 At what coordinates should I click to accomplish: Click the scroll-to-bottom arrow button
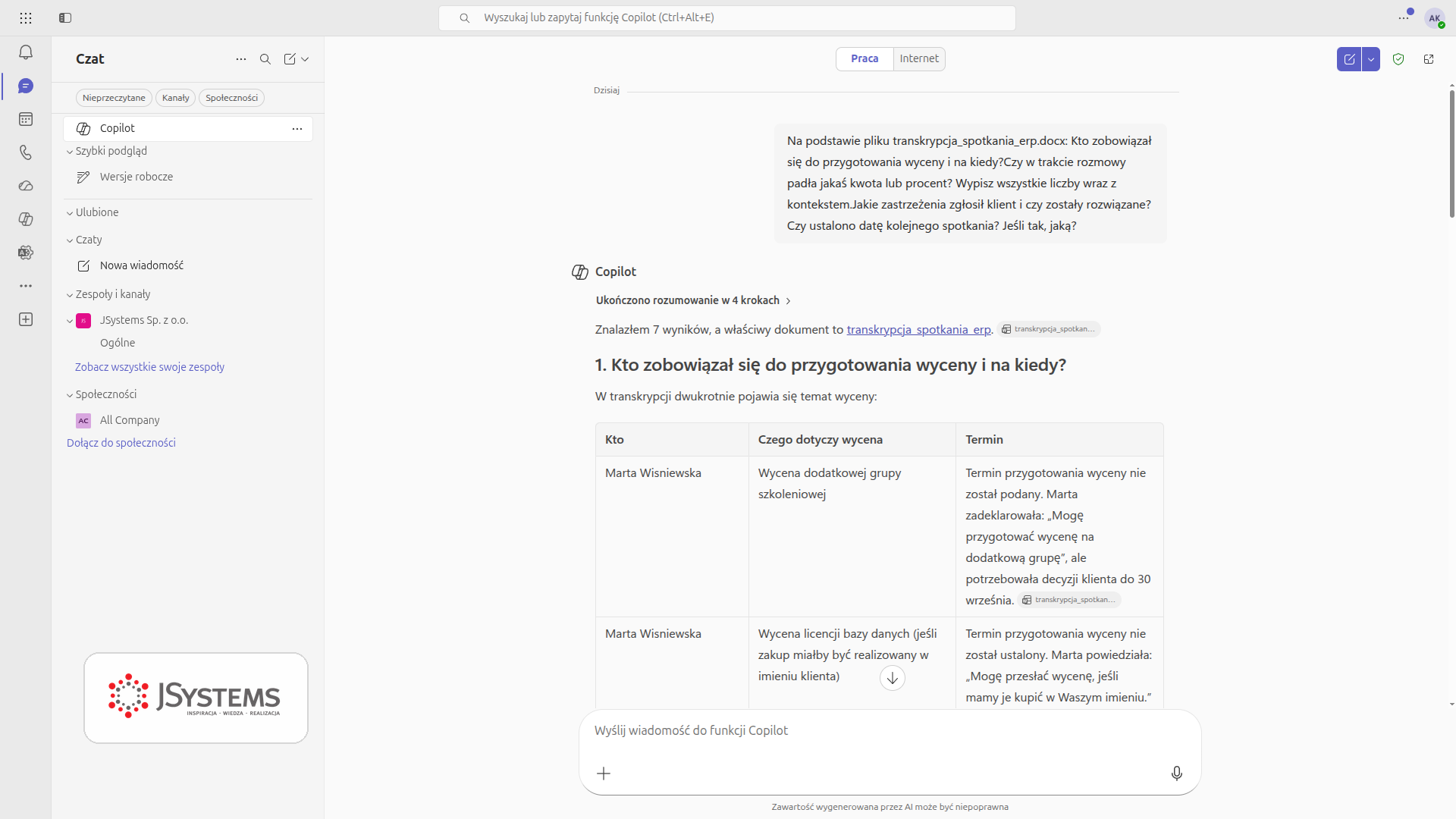tap(893, 678)
